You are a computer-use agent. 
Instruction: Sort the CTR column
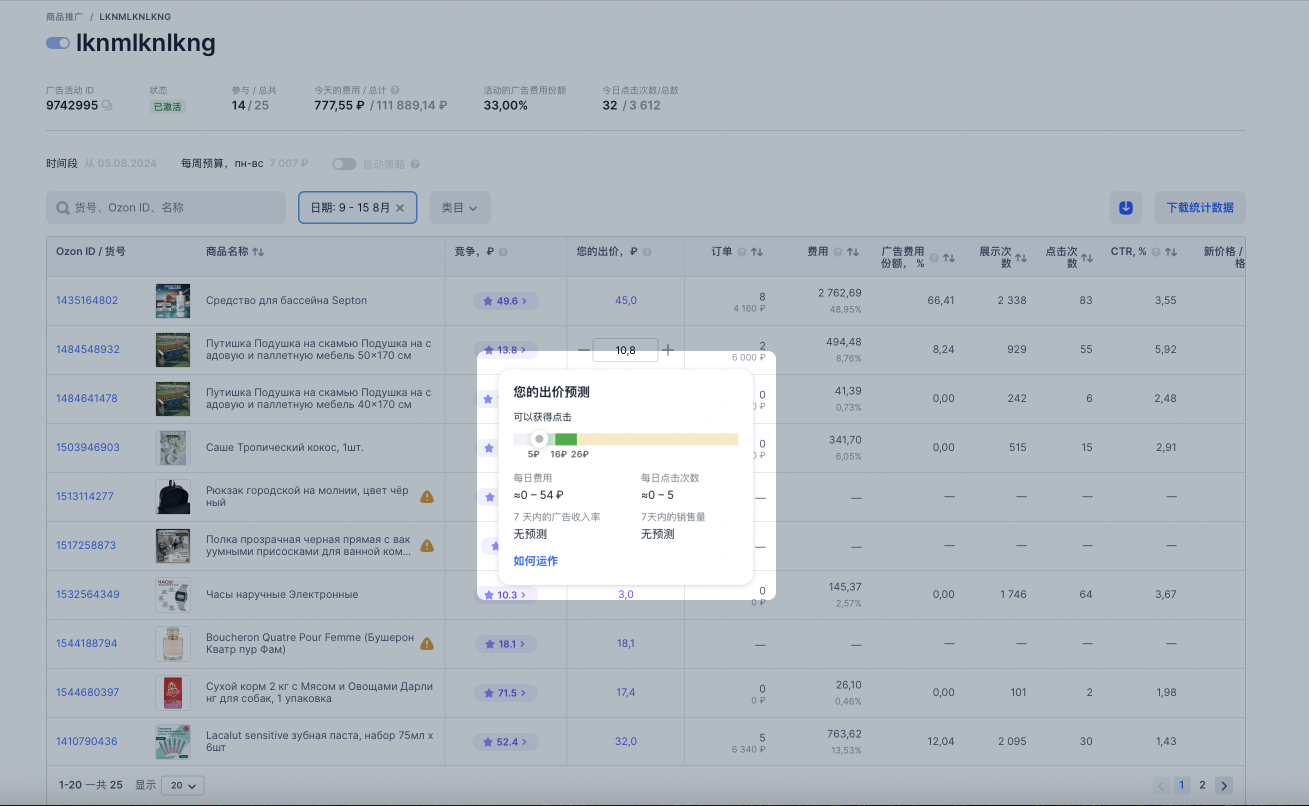[x=1171, y=252]
